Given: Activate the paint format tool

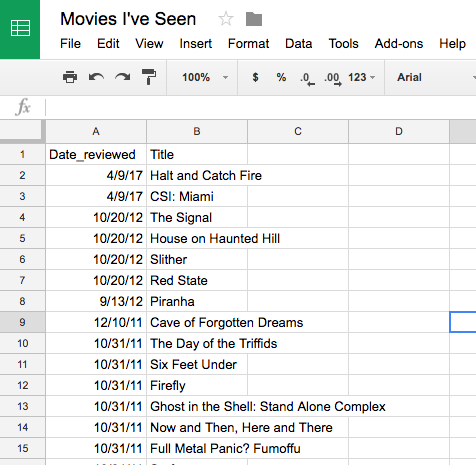Looking at the screenshot, I should pyautogui.click(x=149, y=77).
